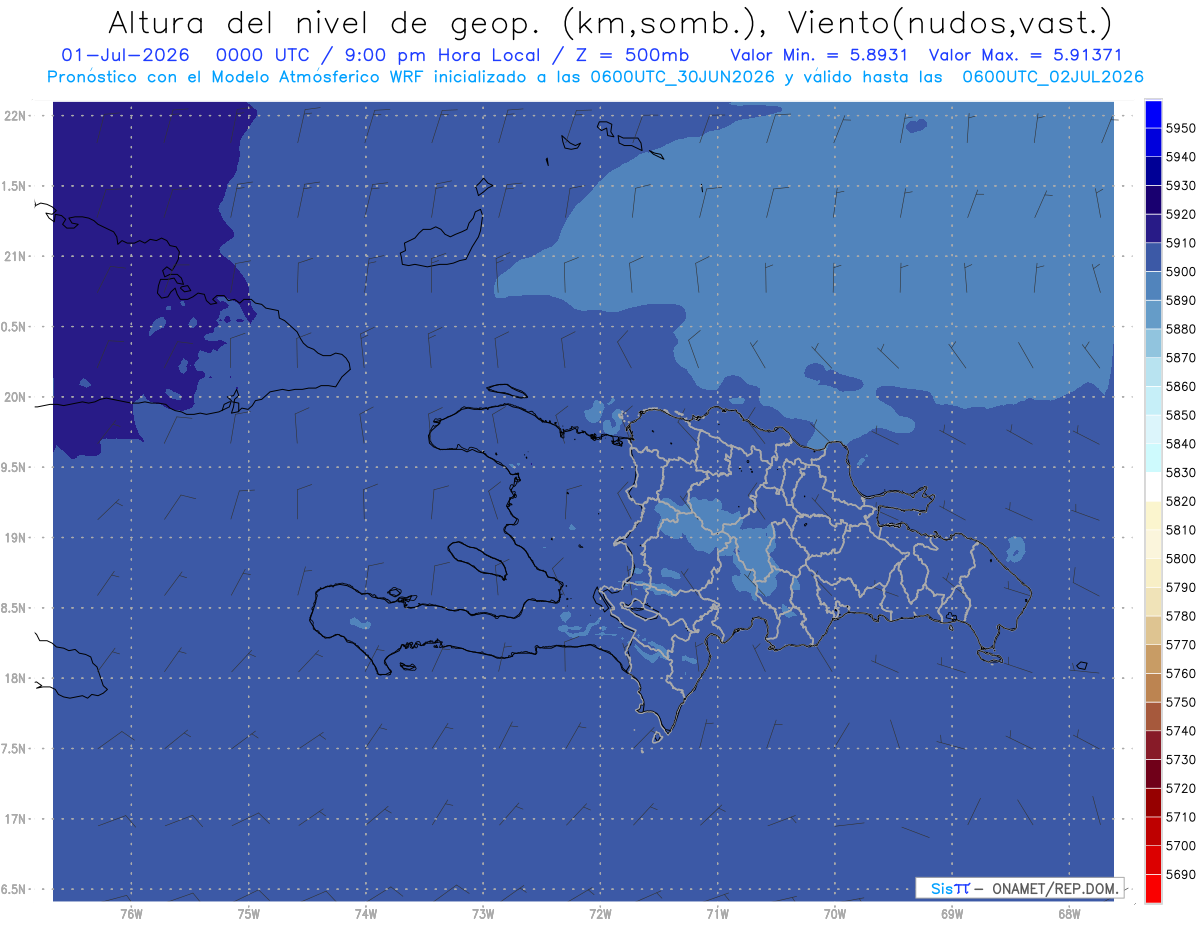Click the 71W longitude axis label
This screenshot has width=1200, height=927.
[717, 914]
